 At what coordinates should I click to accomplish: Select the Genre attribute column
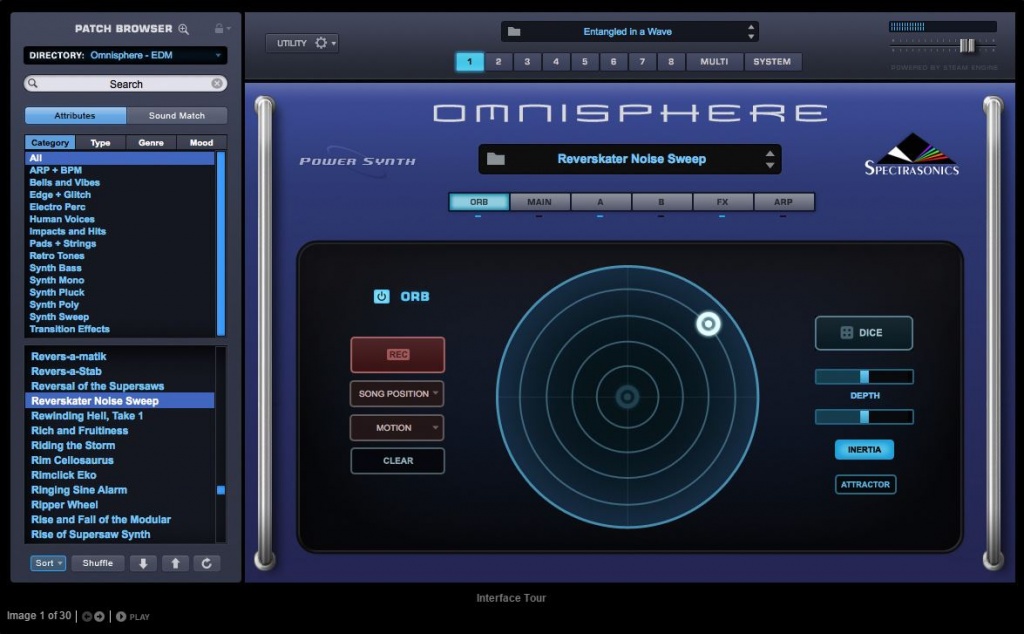point(151,142)
